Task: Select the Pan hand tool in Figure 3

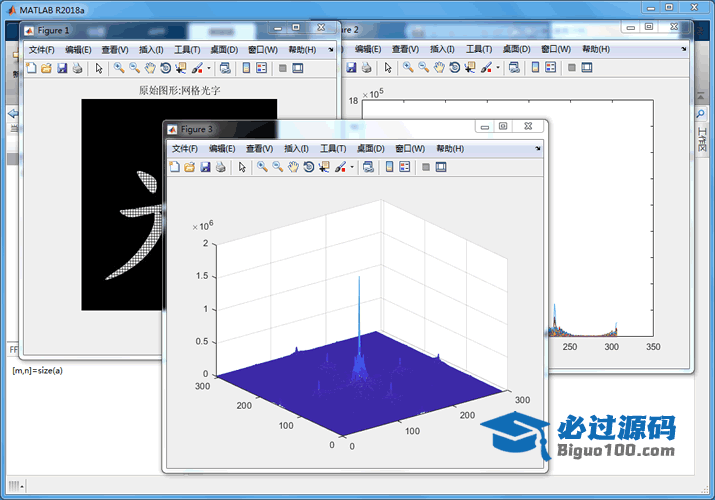Action: [293, 167]
